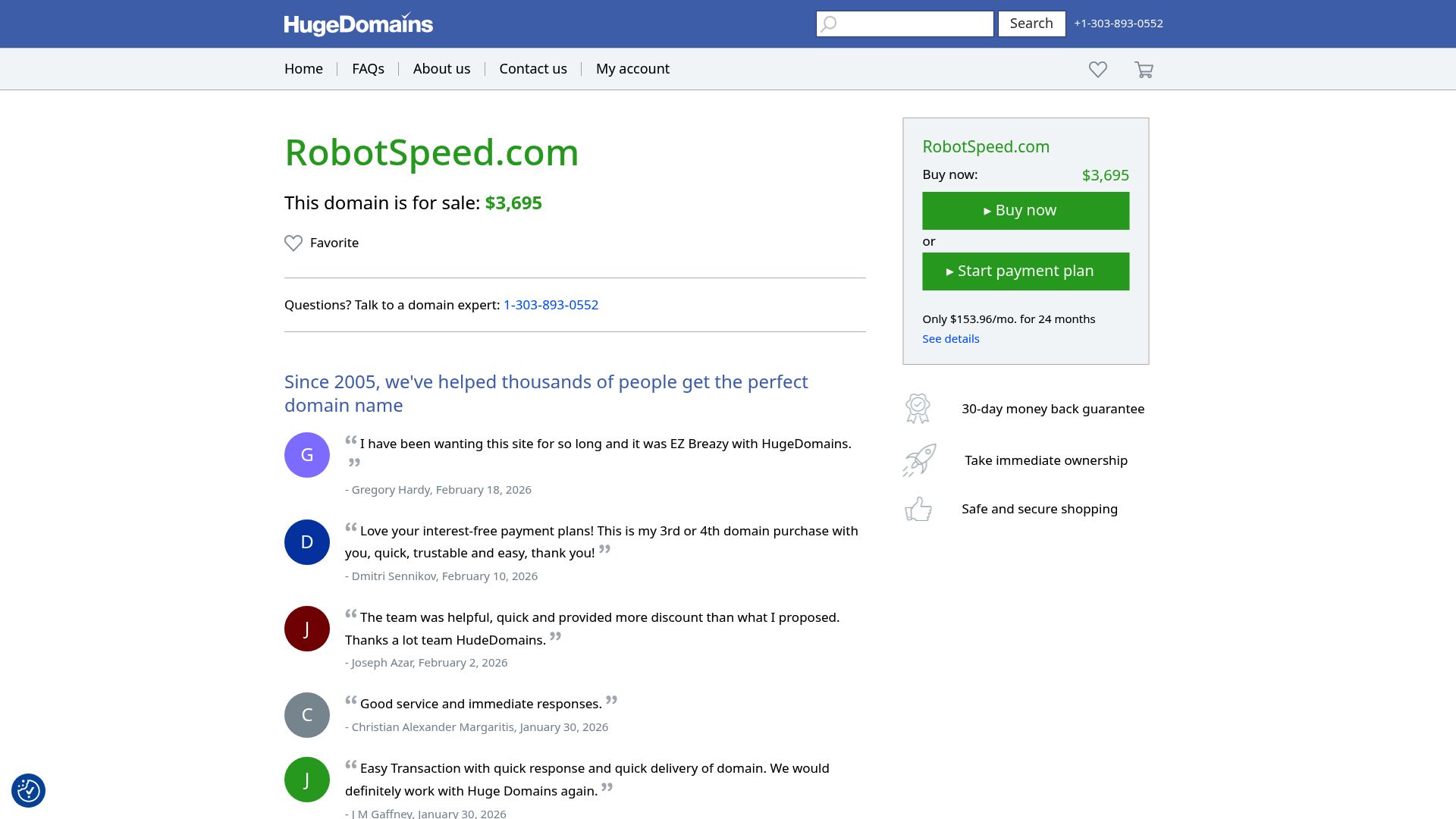Image resolution: width=1456 pixels, height=819 pixels.
Task: See details of the monthly payment plan
Action: 950,338
